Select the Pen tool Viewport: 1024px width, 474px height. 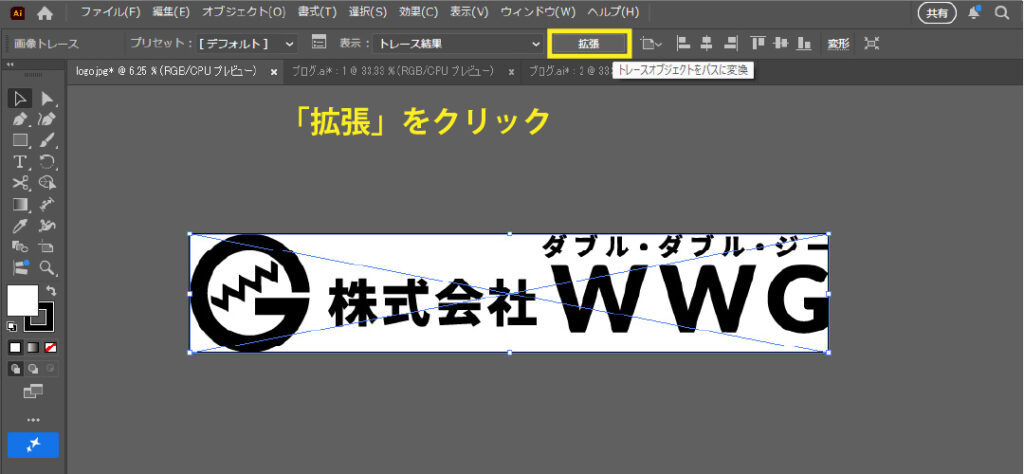coord(20,119)
